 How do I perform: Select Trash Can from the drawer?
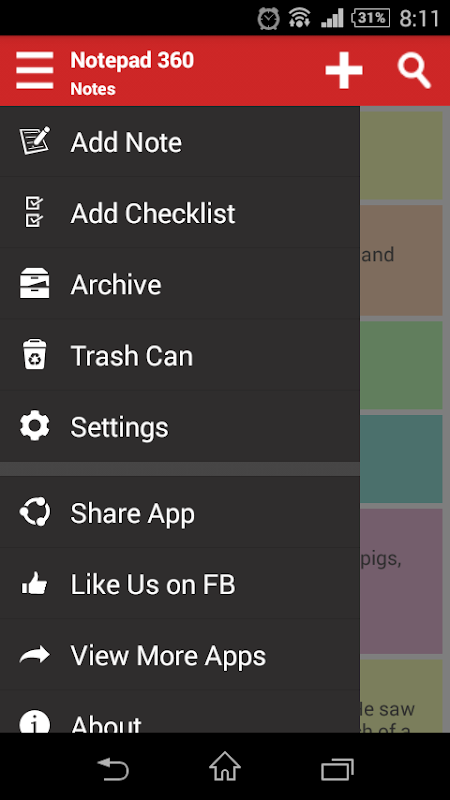[x=180, y=355]
